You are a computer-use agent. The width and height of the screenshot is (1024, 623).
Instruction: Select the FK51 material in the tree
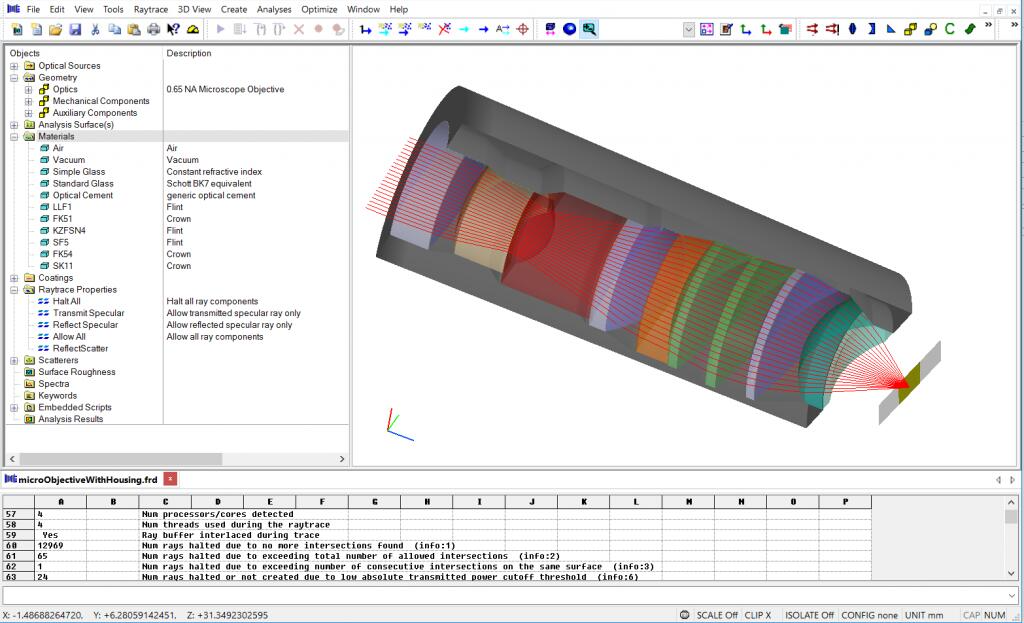62,219
